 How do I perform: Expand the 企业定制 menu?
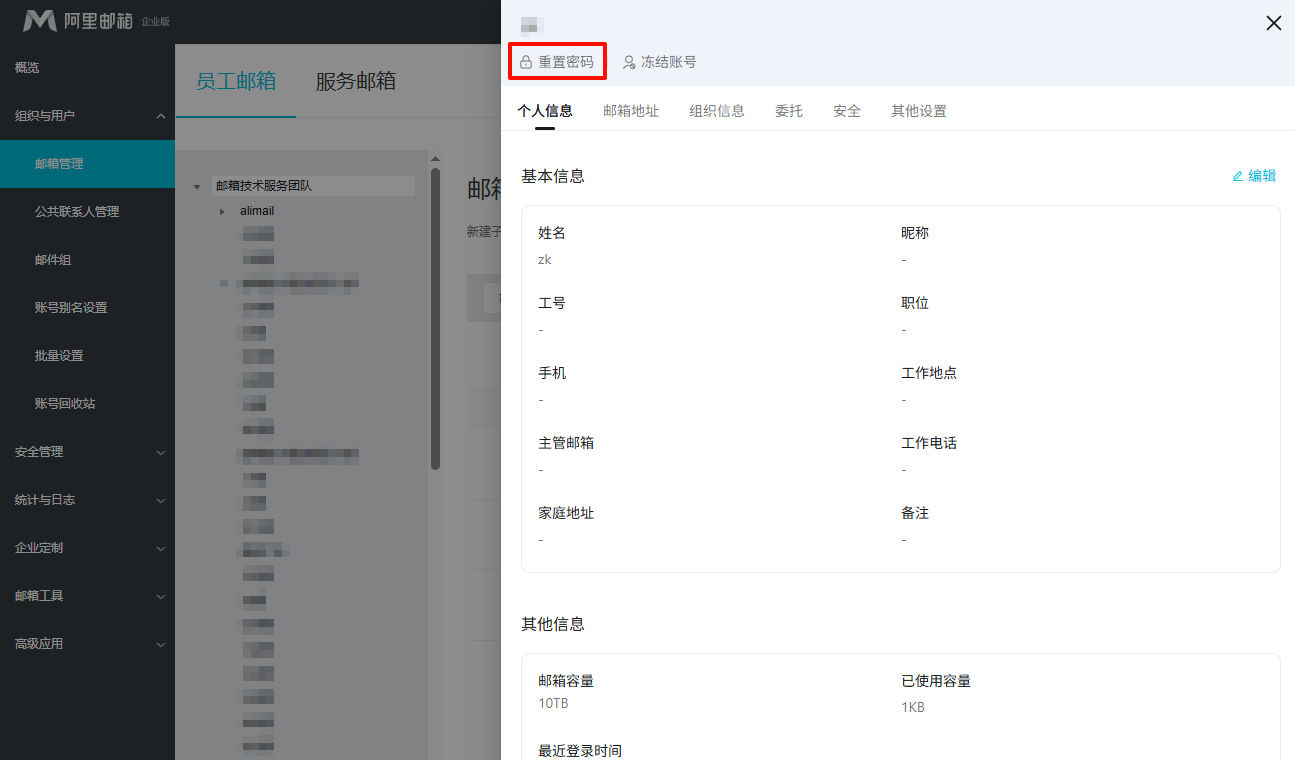pyautogui.click(x=87, y=548)
